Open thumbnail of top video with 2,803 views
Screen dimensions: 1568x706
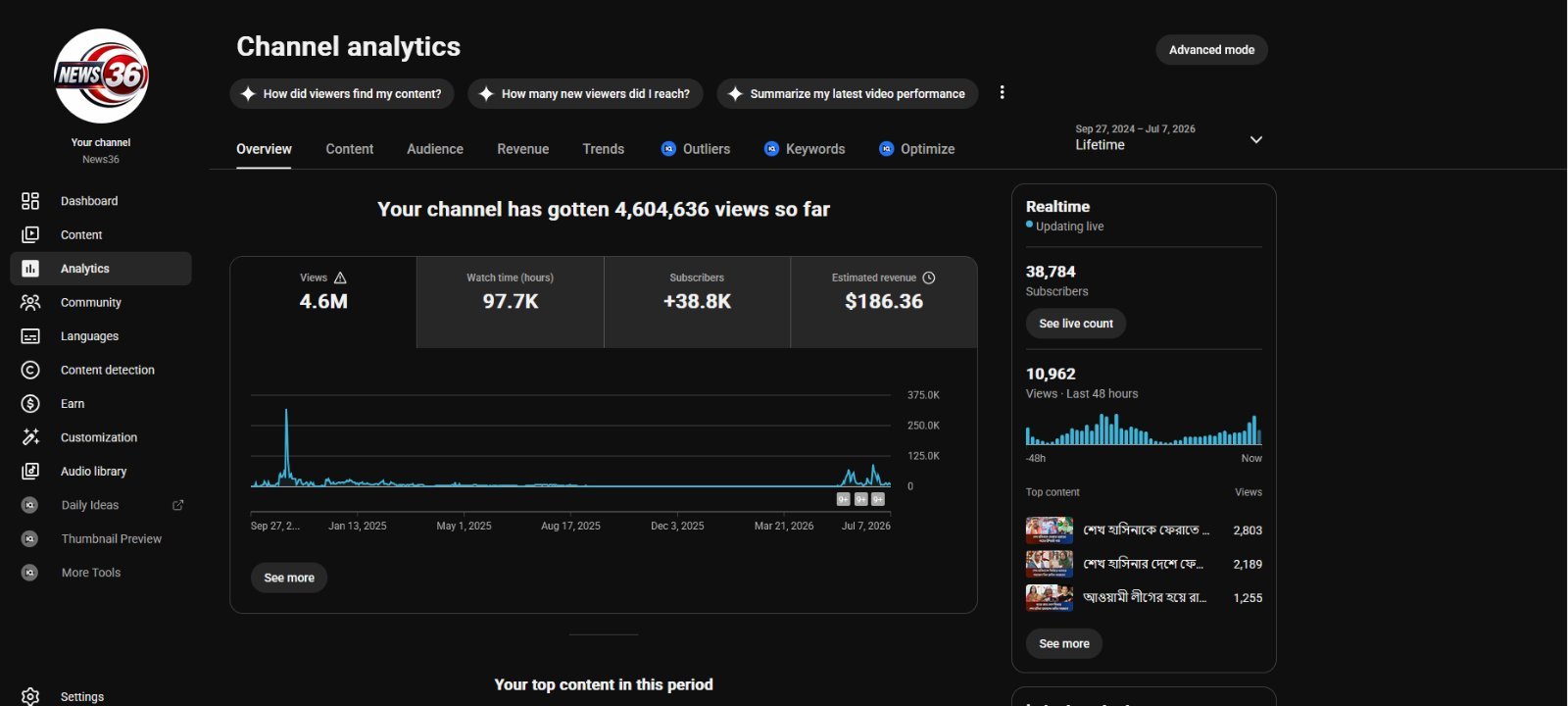pos(1050,530)
